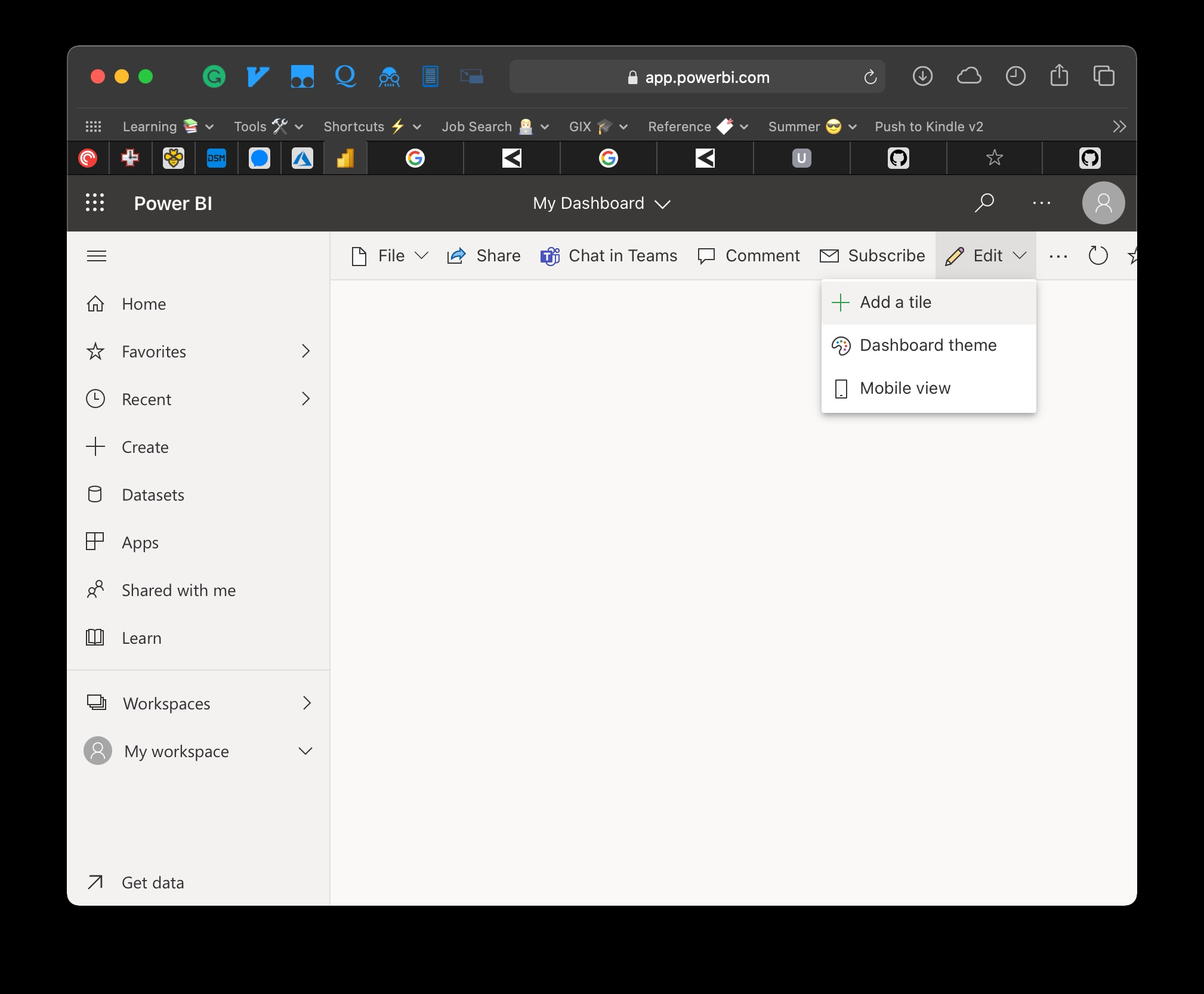Click the search magnifier icon
The width and height of the screenshot is (1204, 994).
click(984, 203)
